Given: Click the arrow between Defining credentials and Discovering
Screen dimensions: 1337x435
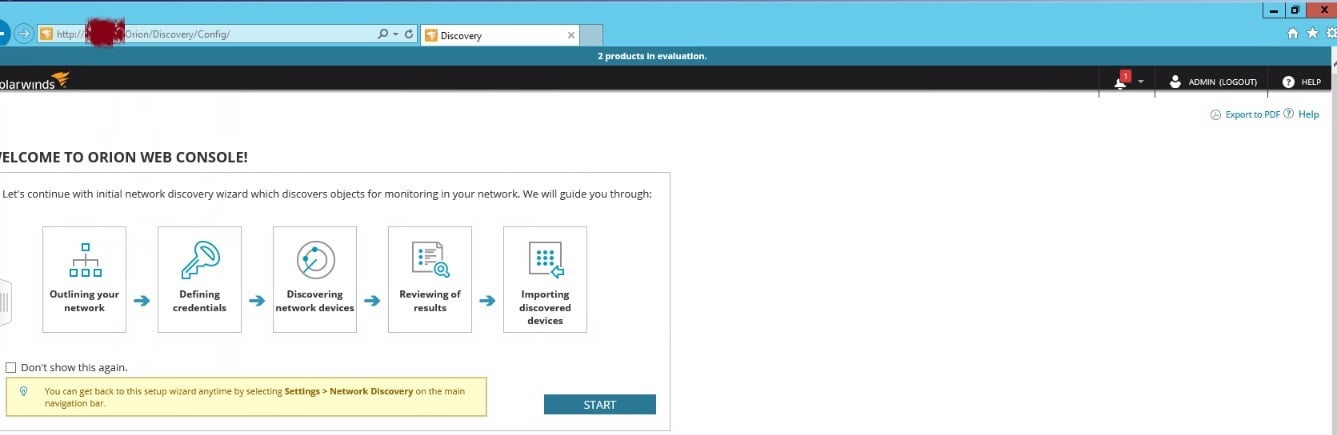Looking at the screenshot, I should point(257,300).
